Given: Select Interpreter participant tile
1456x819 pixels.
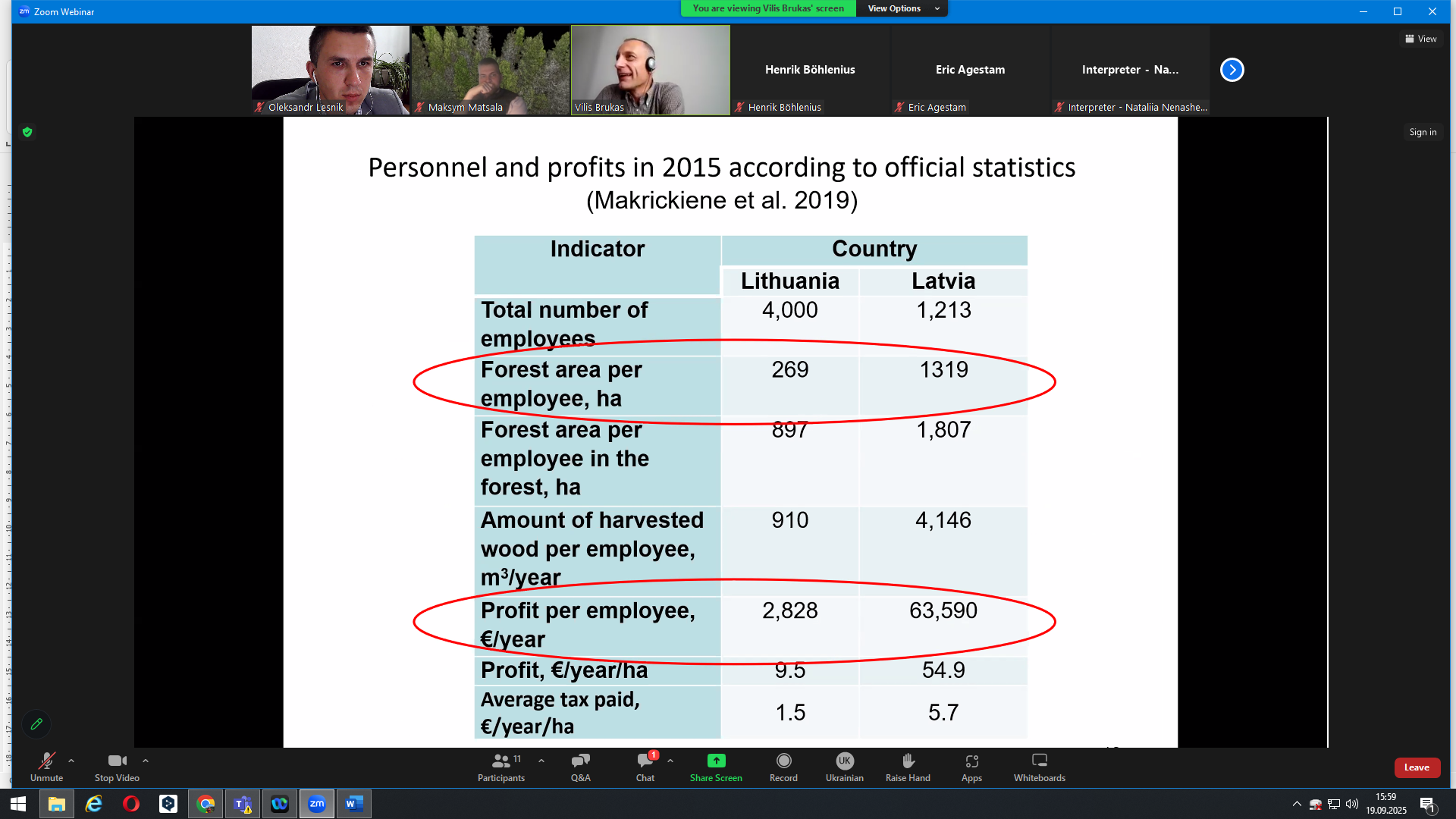Looking at the screenshot, I should 1130,70.
